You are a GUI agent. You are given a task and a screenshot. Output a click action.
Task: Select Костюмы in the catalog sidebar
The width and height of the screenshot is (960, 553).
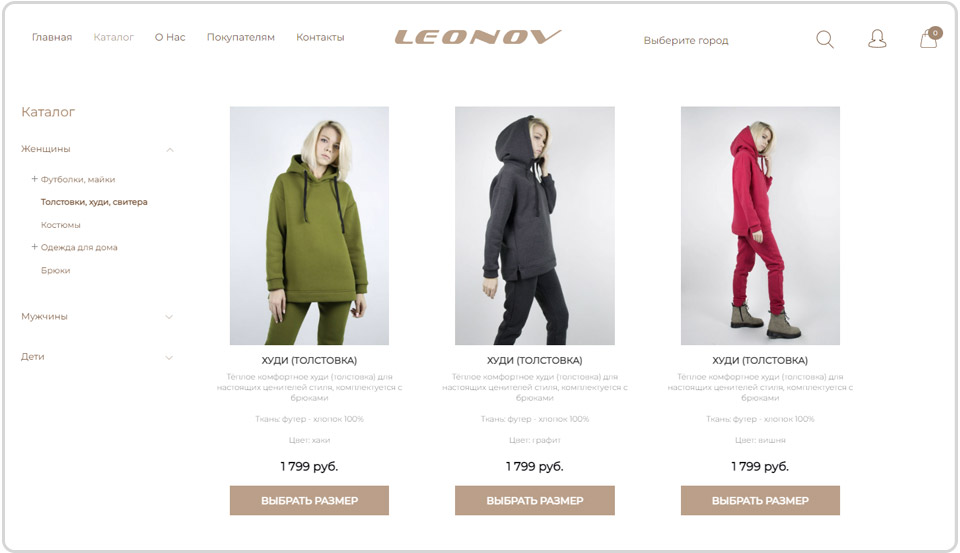(61, 225)
